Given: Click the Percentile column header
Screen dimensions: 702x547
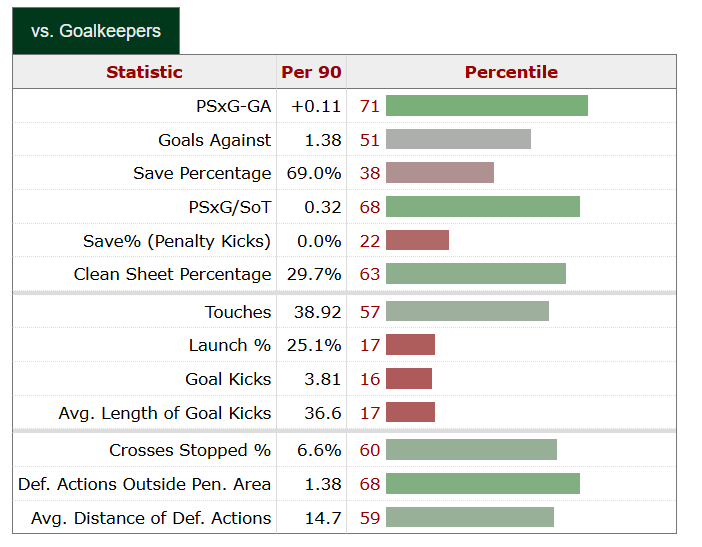Looking at the screenshot, I should click(511, 72).
